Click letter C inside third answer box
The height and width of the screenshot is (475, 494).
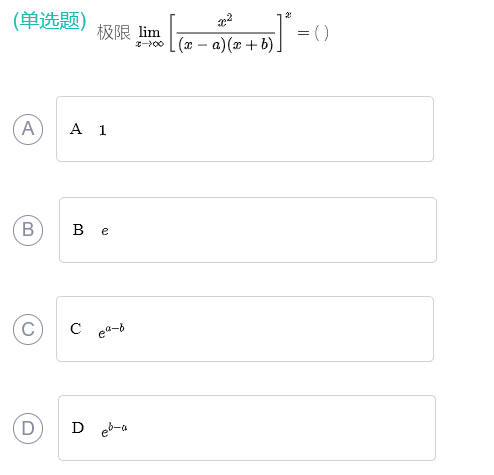tap(76, 329)
